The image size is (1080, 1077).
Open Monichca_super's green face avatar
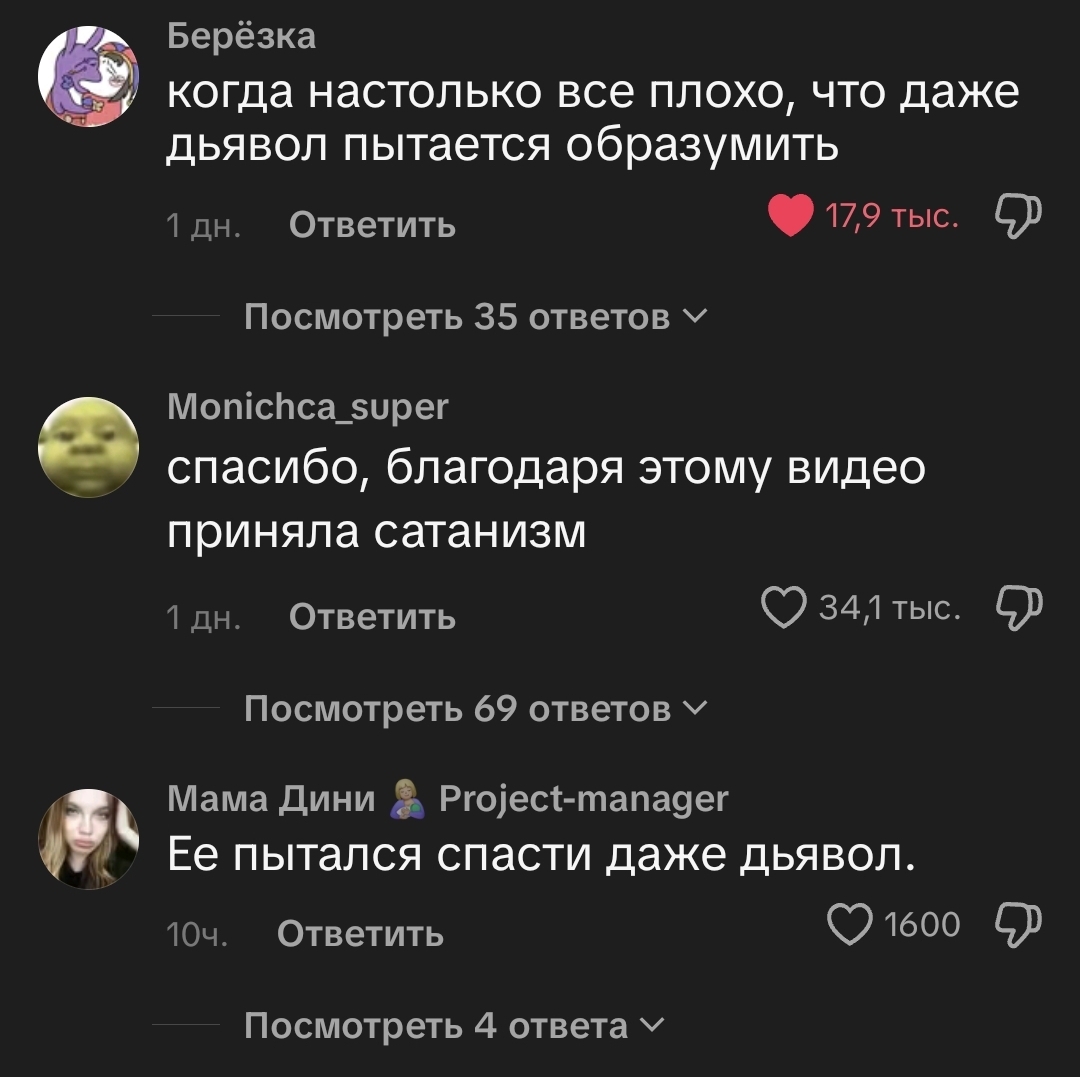point(88,447)
